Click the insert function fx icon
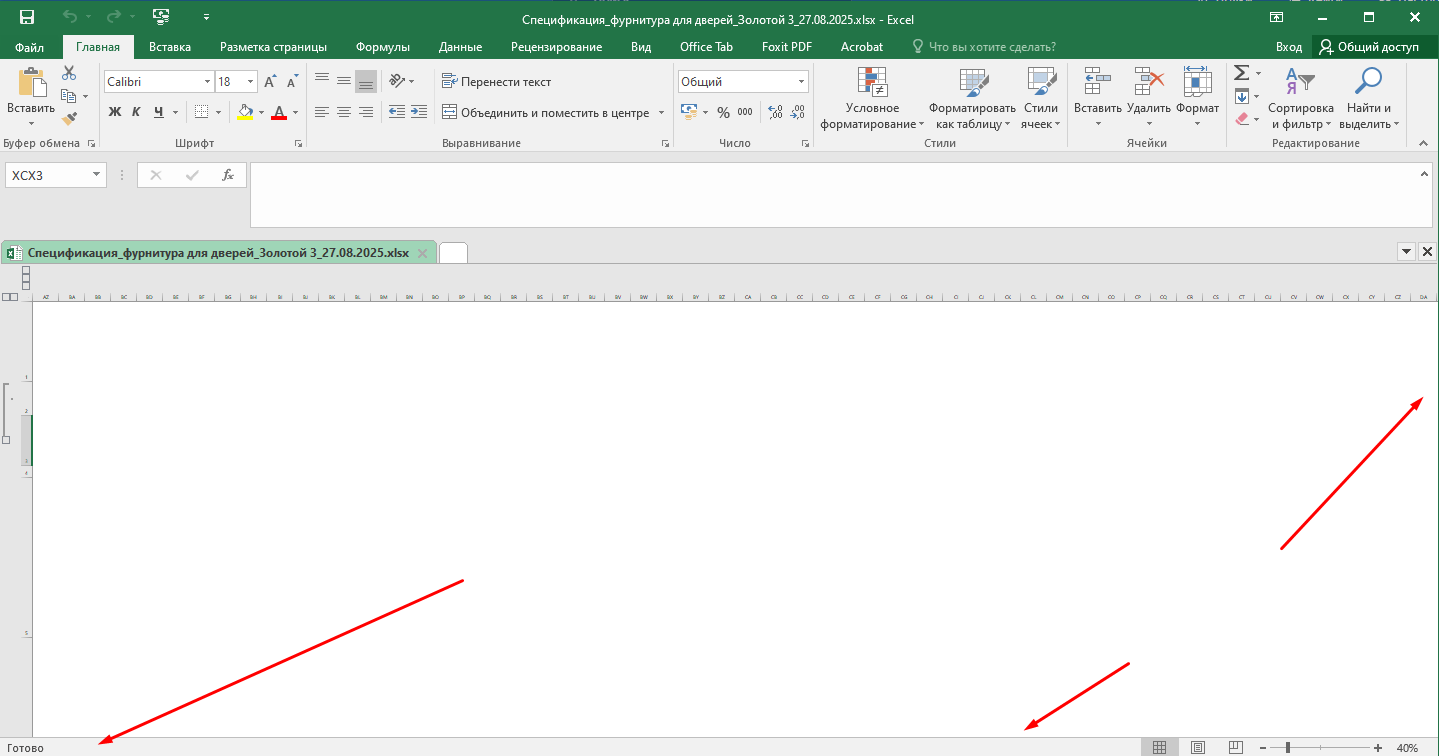The height and width of the screenshot is (756, 1439). (228, 175)
